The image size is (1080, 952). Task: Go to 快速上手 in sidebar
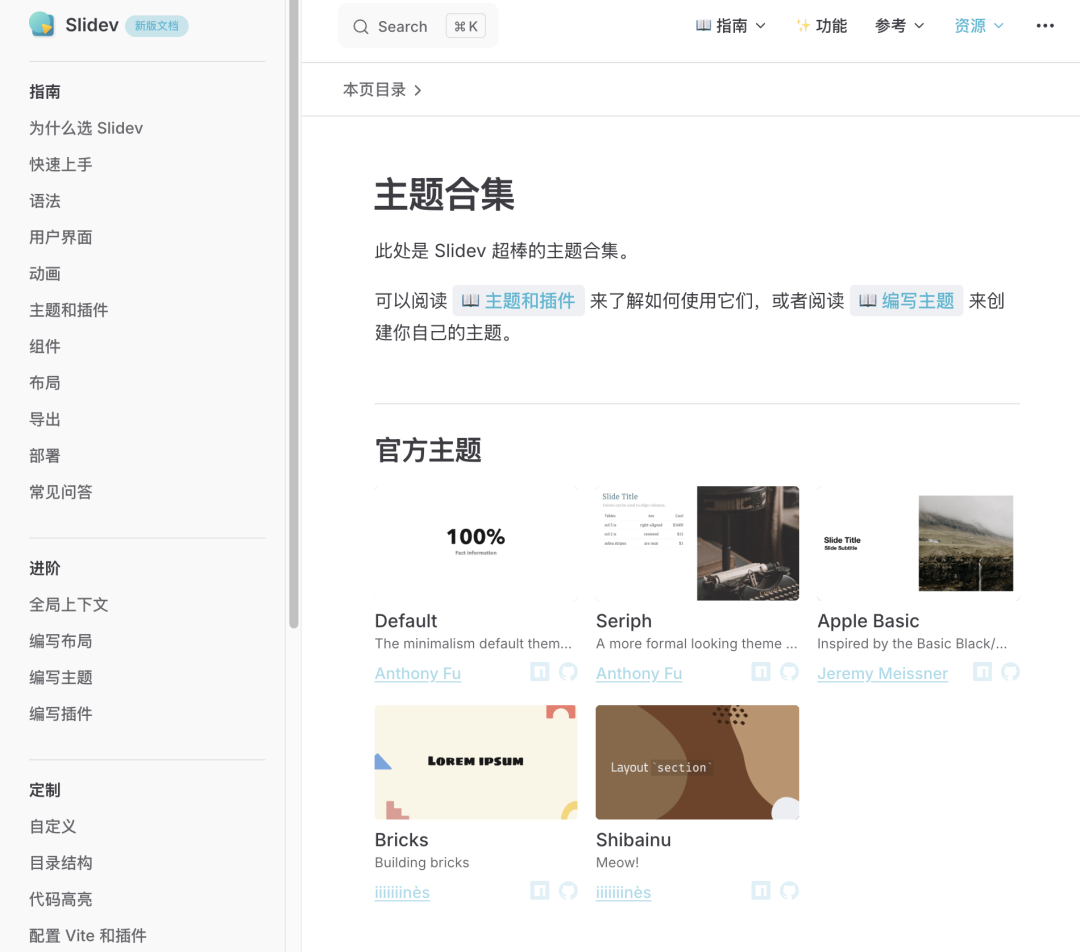[x=61, y=165]
